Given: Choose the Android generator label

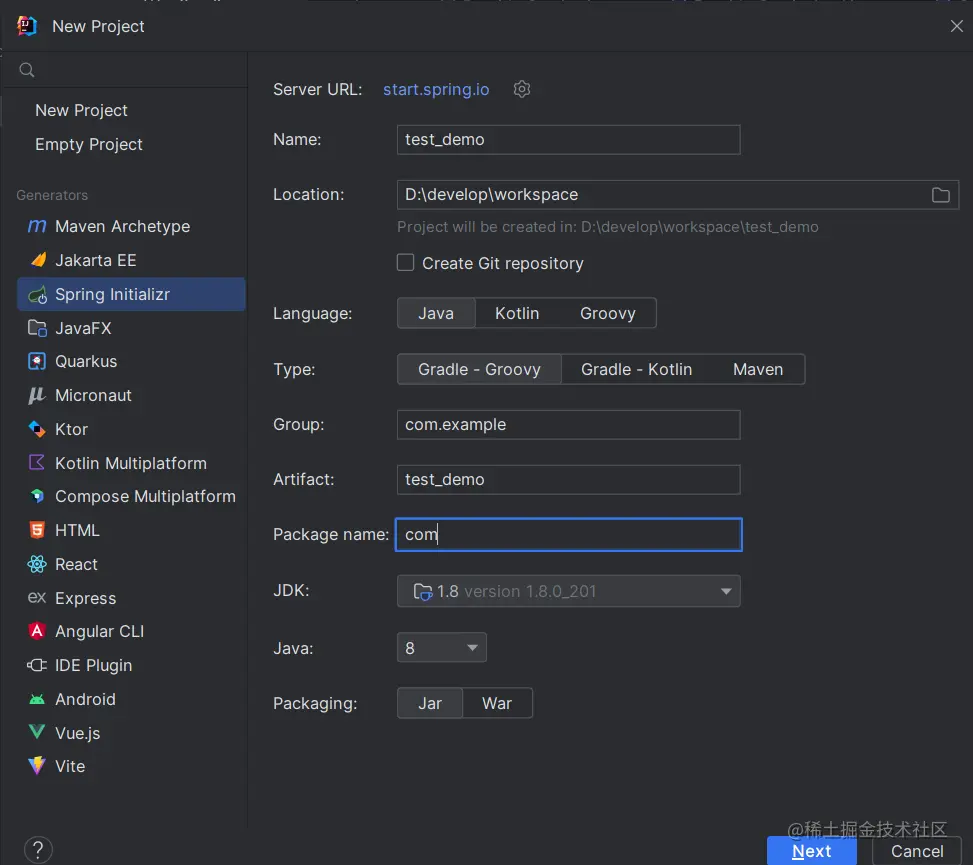Looking at the screenshot, I should click(x=85, y=699).
